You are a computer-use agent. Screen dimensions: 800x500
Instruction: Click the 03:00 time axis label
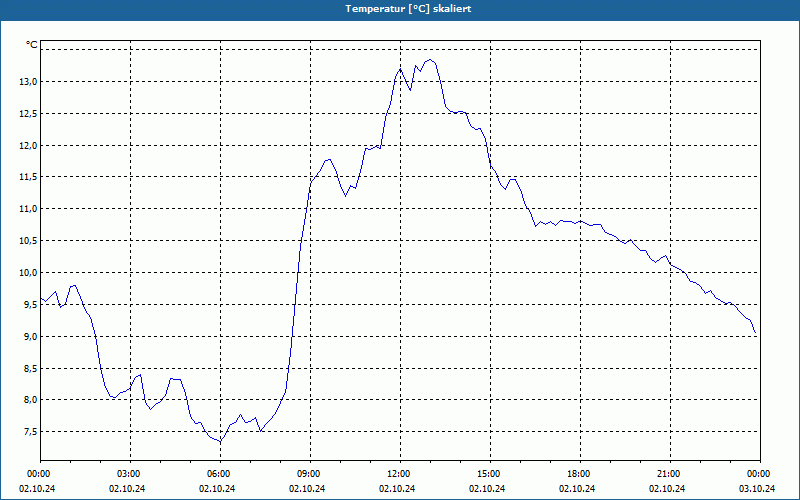click(x=130, y=474)
